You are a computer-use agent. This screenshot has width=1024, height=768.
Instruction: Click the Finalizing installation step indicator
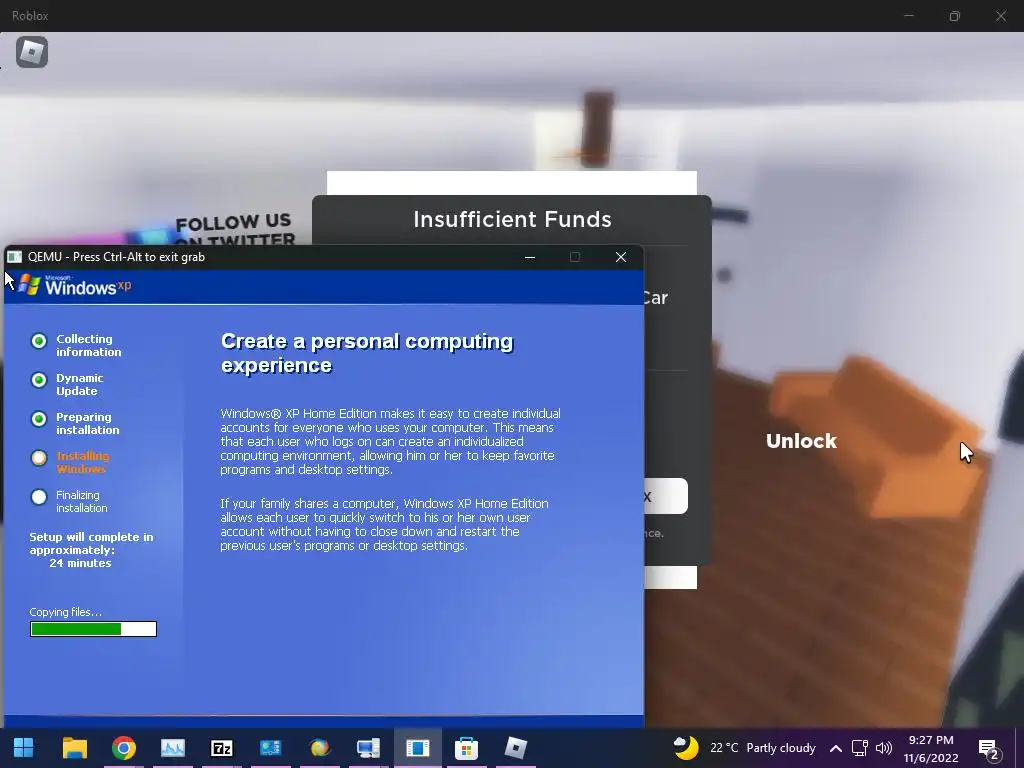[x=39, y=497]
